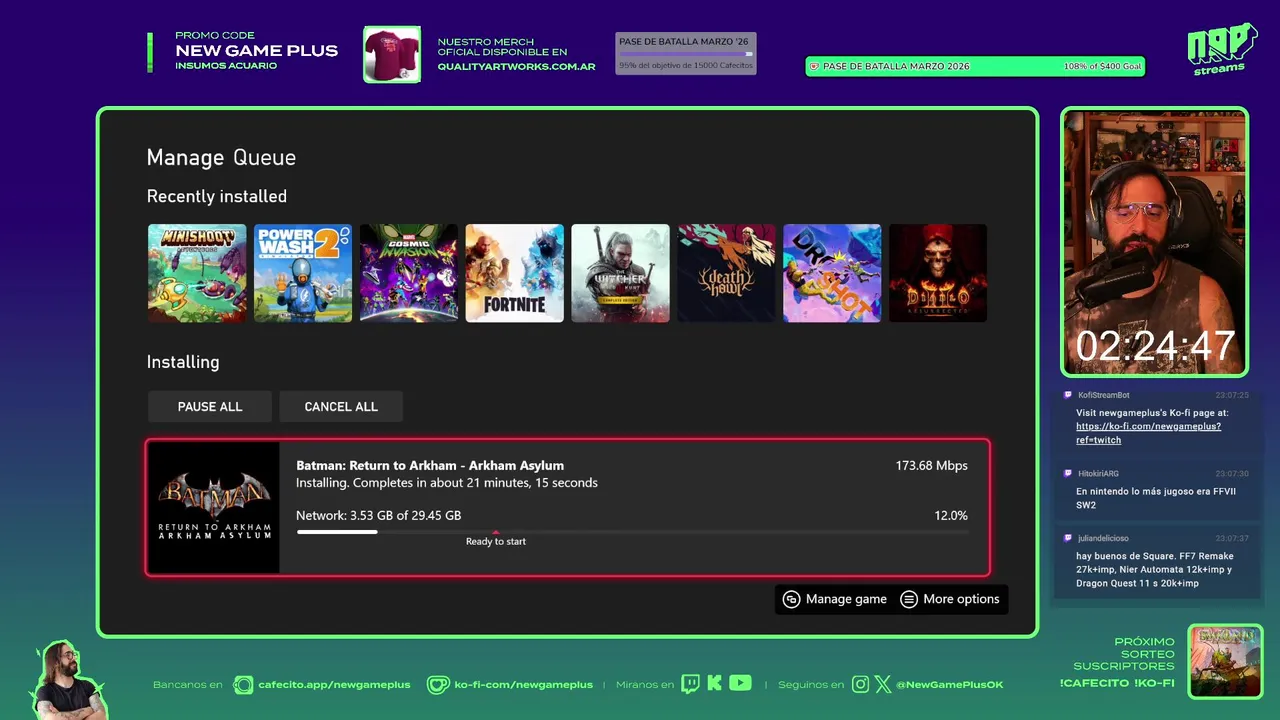Image resolution: width=1280 pixels, height=720 pixels.
Task: Click the PAUSE ALL button
Action: pos(210,407)
